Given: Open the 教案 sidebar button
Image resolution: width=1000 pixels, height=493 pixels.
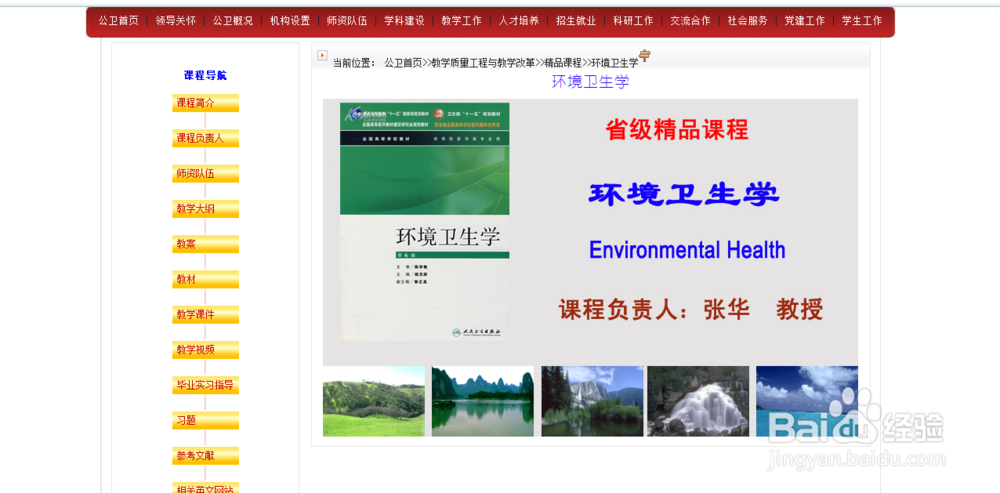Looking at the screenshot, I should pos(205,244).
